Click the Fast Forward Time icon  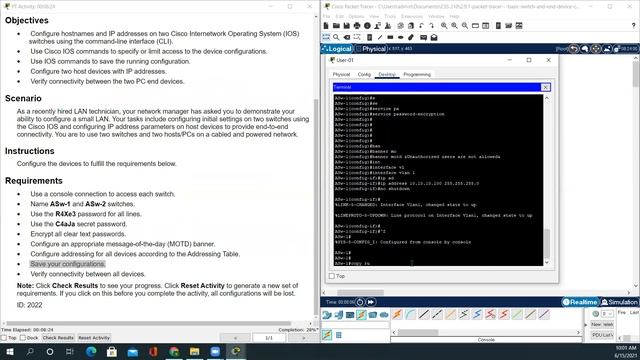(371, 302)
